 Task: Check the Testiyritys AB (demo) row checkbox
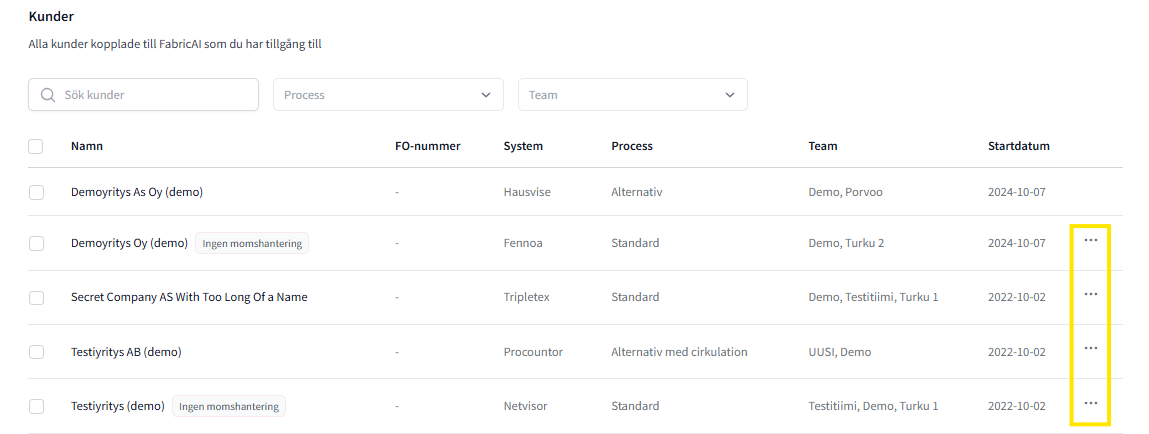tap(37, 352)
